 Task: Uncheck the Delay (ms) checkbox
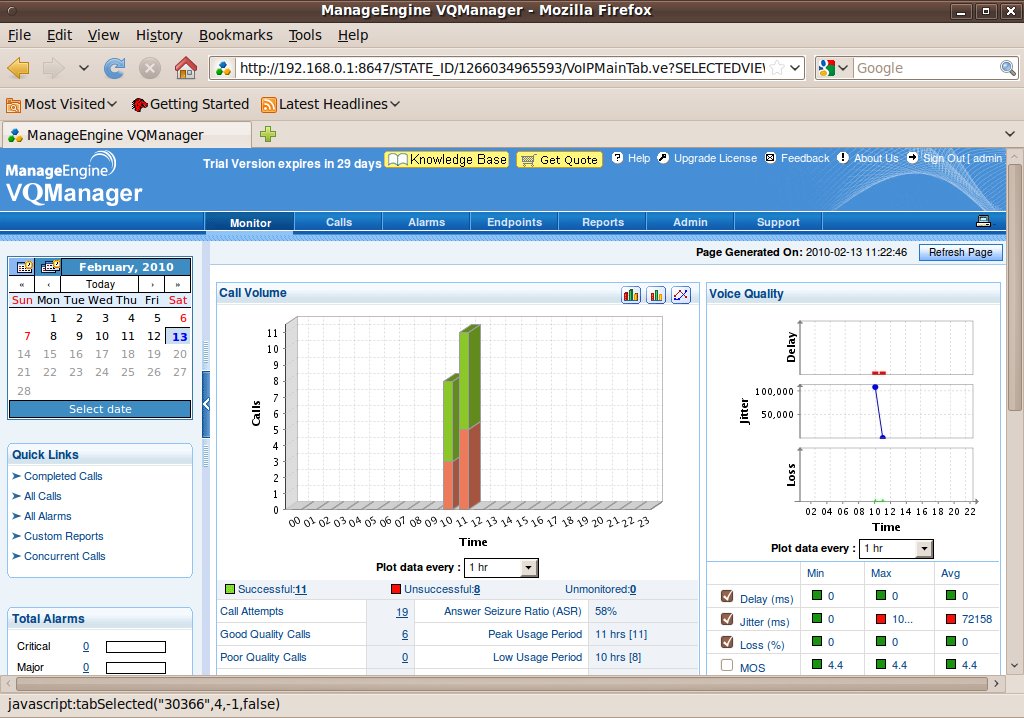tap(727, 597)
